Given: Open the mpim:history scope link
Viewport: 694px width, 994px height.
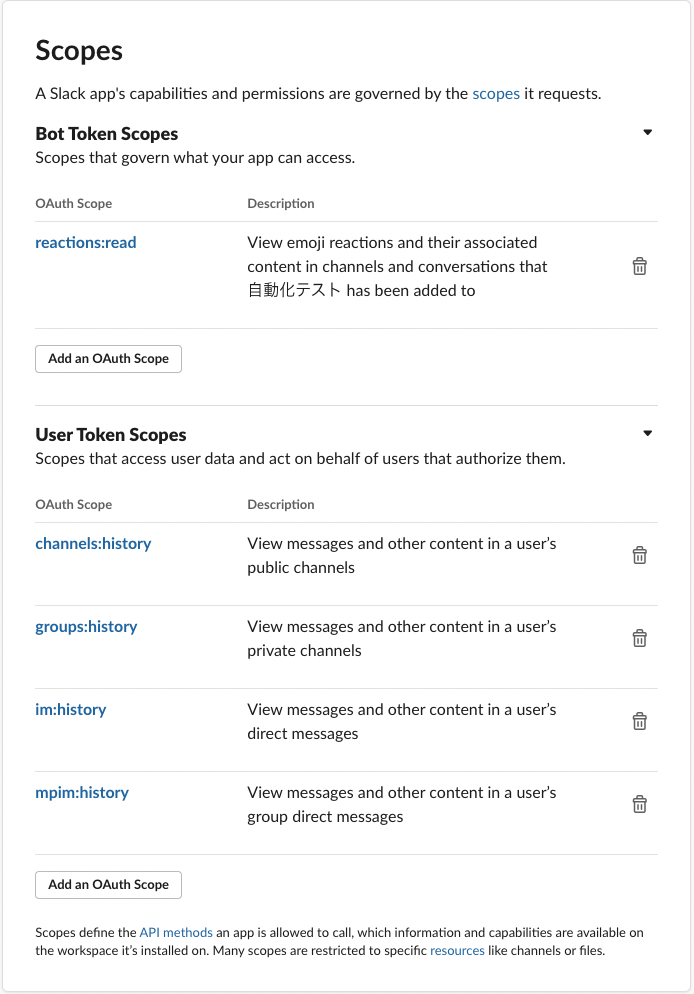Looking at the screenshot, I should tap(82, 793).
